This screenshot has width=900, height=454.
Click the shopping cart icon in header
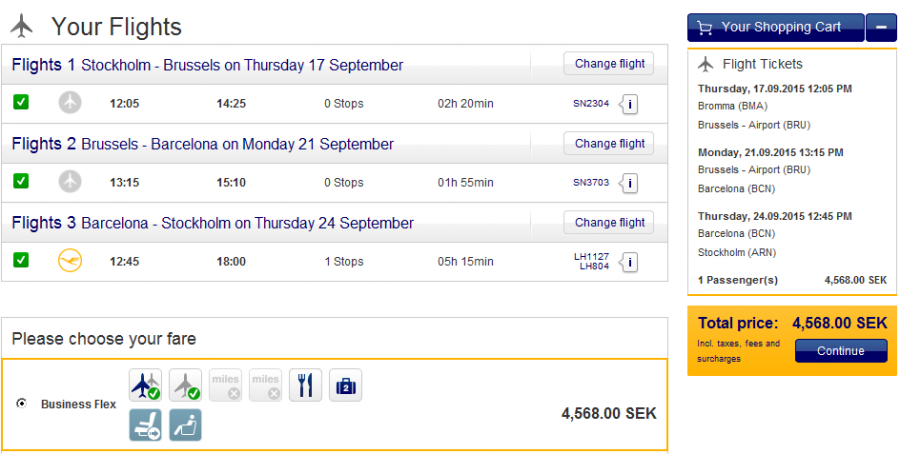coord(704,28)
